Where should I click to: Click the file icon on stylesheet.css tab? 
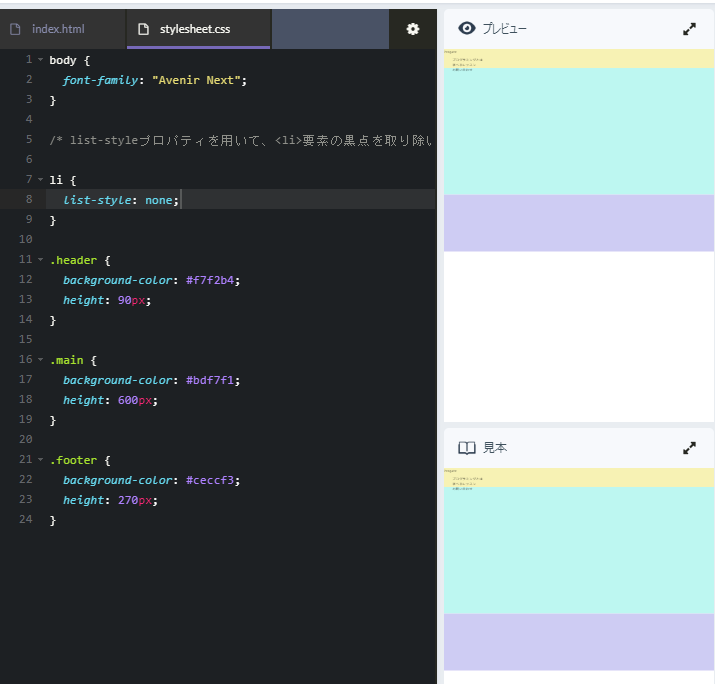pyautogui.click(x=143, y=29)
